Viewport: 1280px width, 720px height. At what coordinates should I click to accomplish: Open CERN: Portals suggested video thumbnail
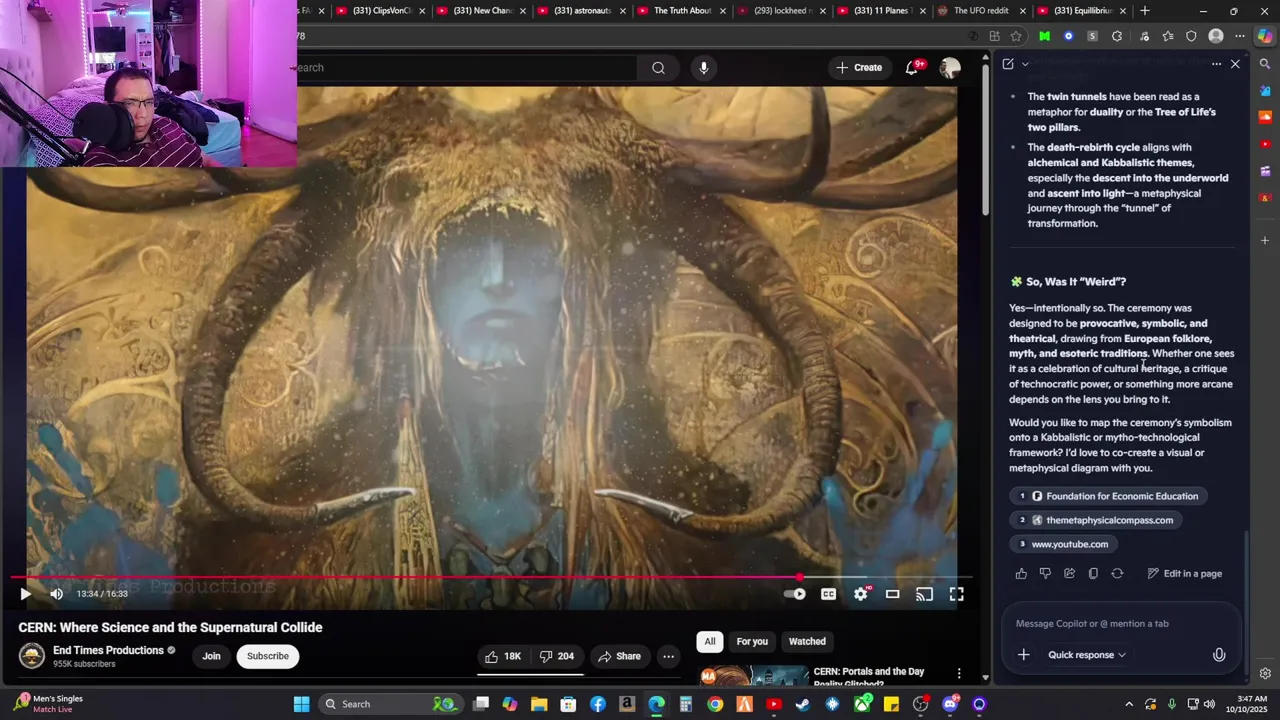tap(753, 675)
